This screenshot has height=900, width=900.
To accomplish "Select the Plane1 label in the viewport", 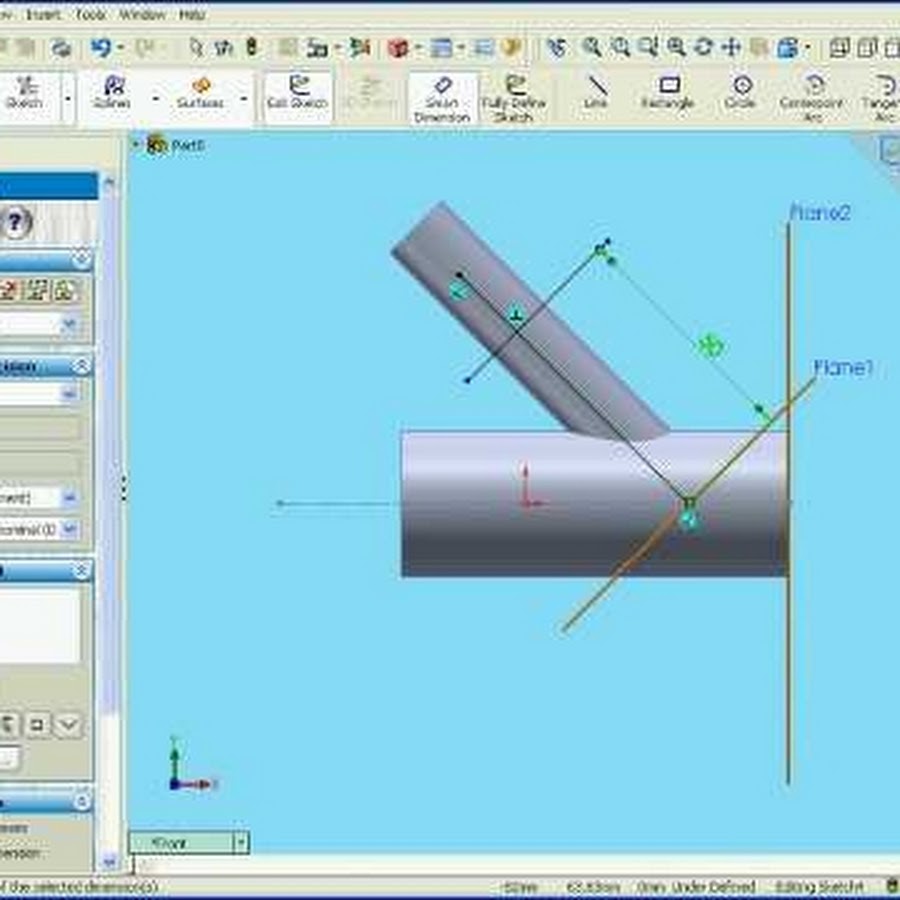I will (x=843, y=368).
